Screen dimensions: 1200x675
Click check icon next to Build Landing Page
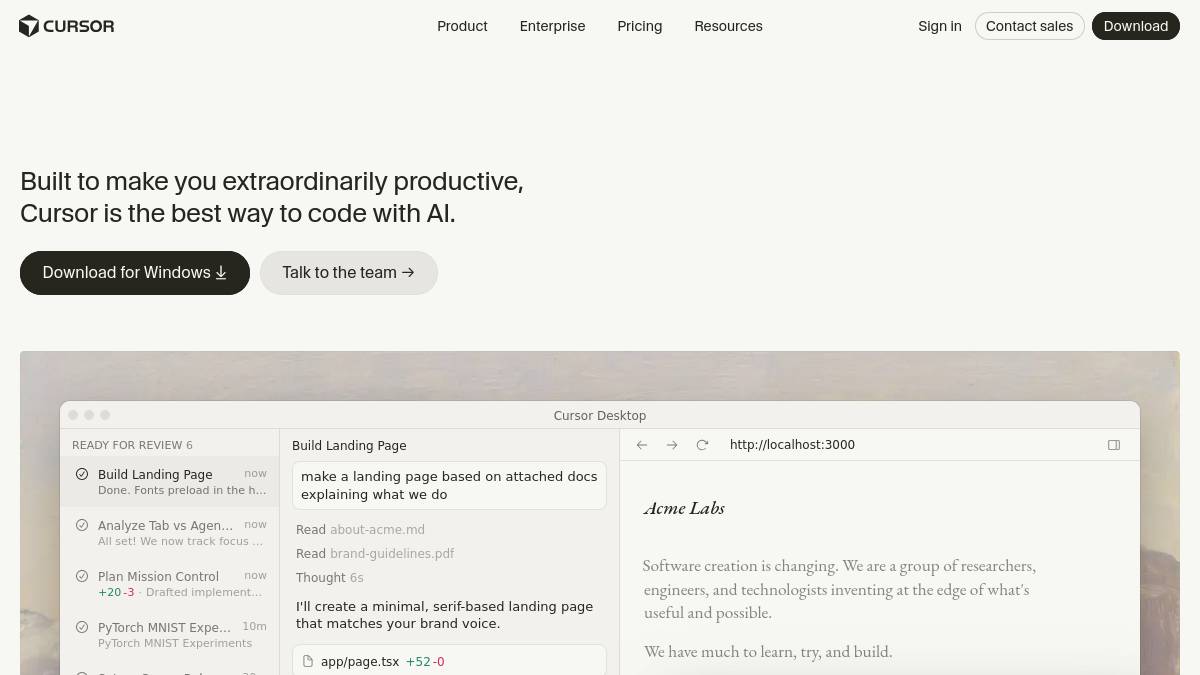click(x=82, y=474)
